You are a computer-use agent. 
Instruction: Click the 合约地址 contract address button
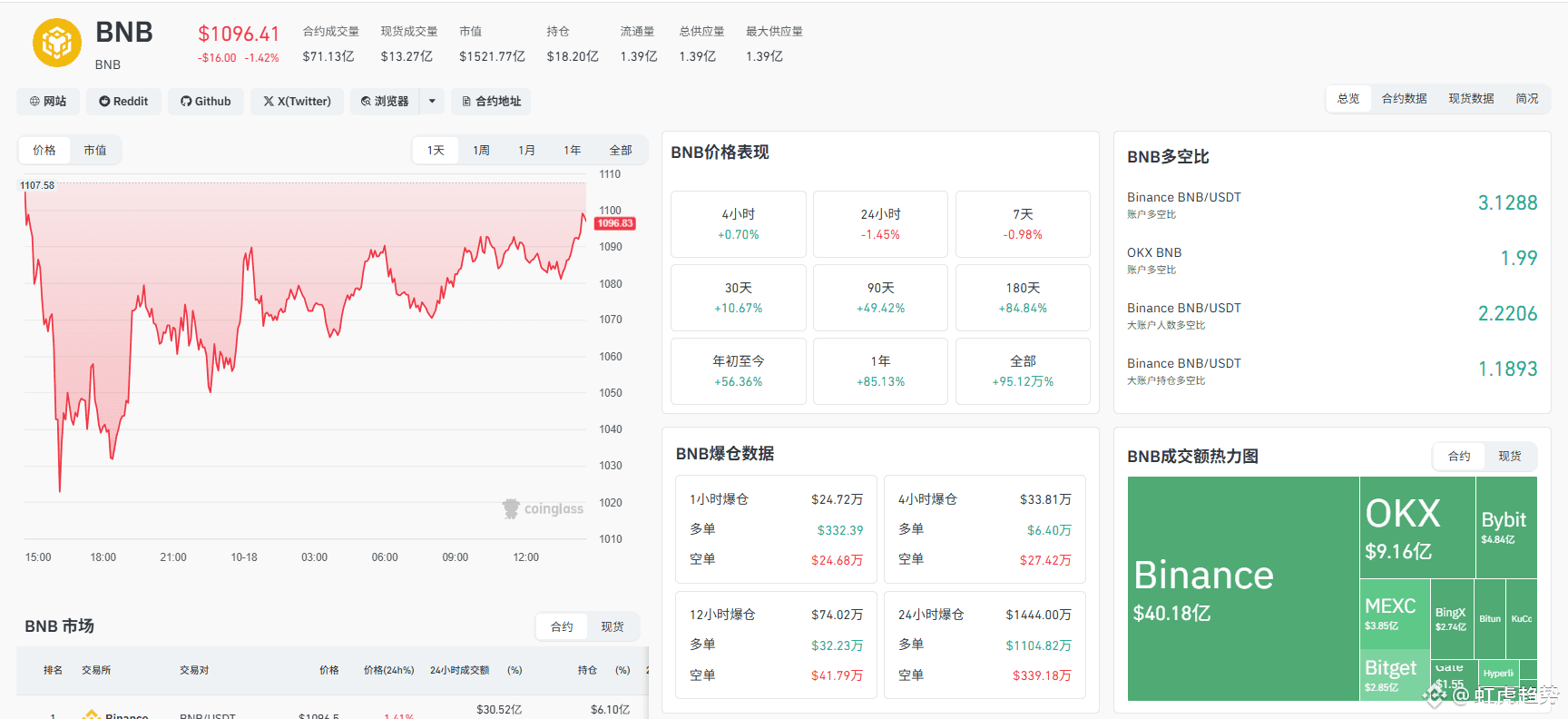[491, 102]
